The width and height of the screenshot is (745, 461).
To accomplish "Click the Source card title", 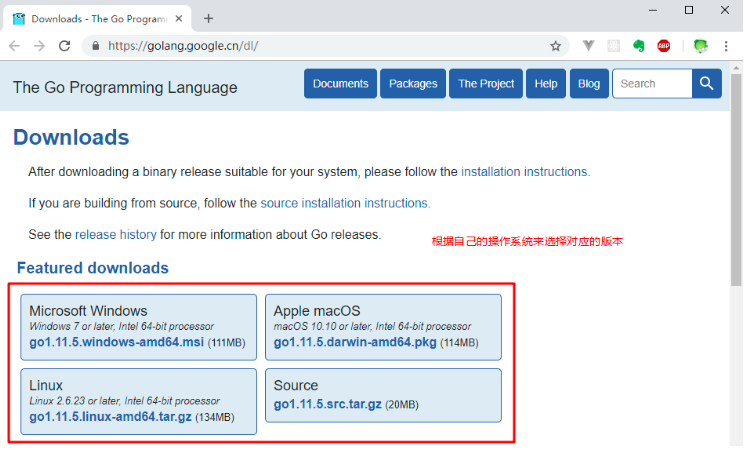I will (x=296, y=384).
